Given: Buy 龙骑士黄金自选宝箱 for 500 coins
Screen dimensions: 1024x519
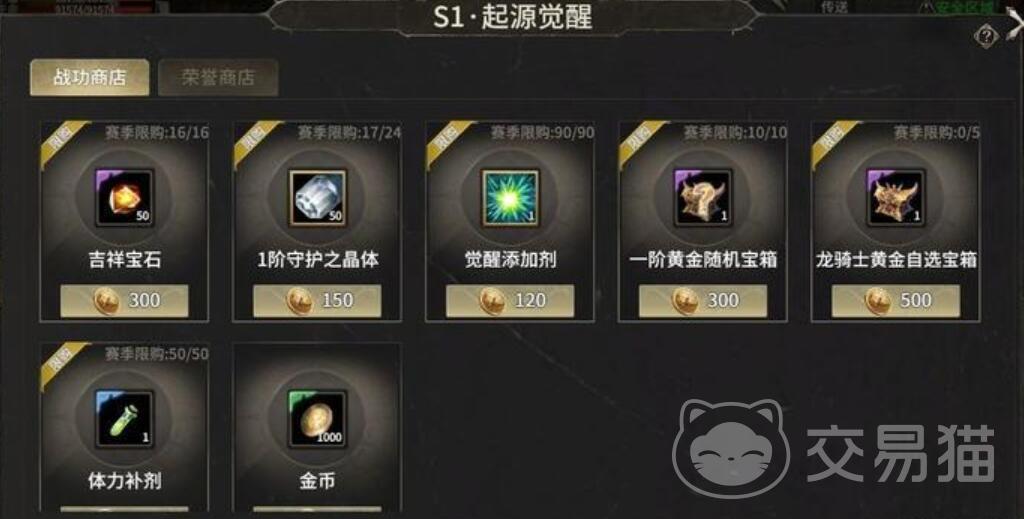Looking at the screenshot, I should coord(895,300).
